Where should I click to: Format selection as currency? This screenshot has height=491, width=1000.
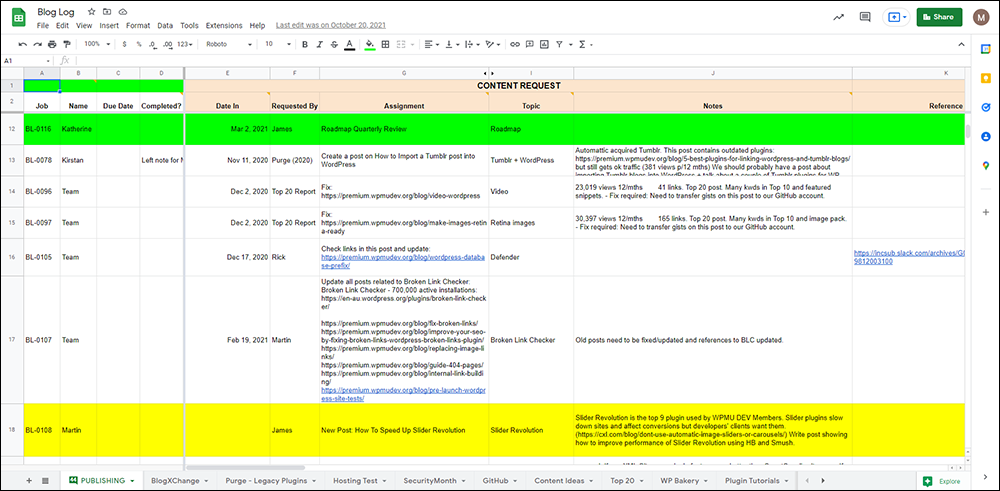point(124,45)
